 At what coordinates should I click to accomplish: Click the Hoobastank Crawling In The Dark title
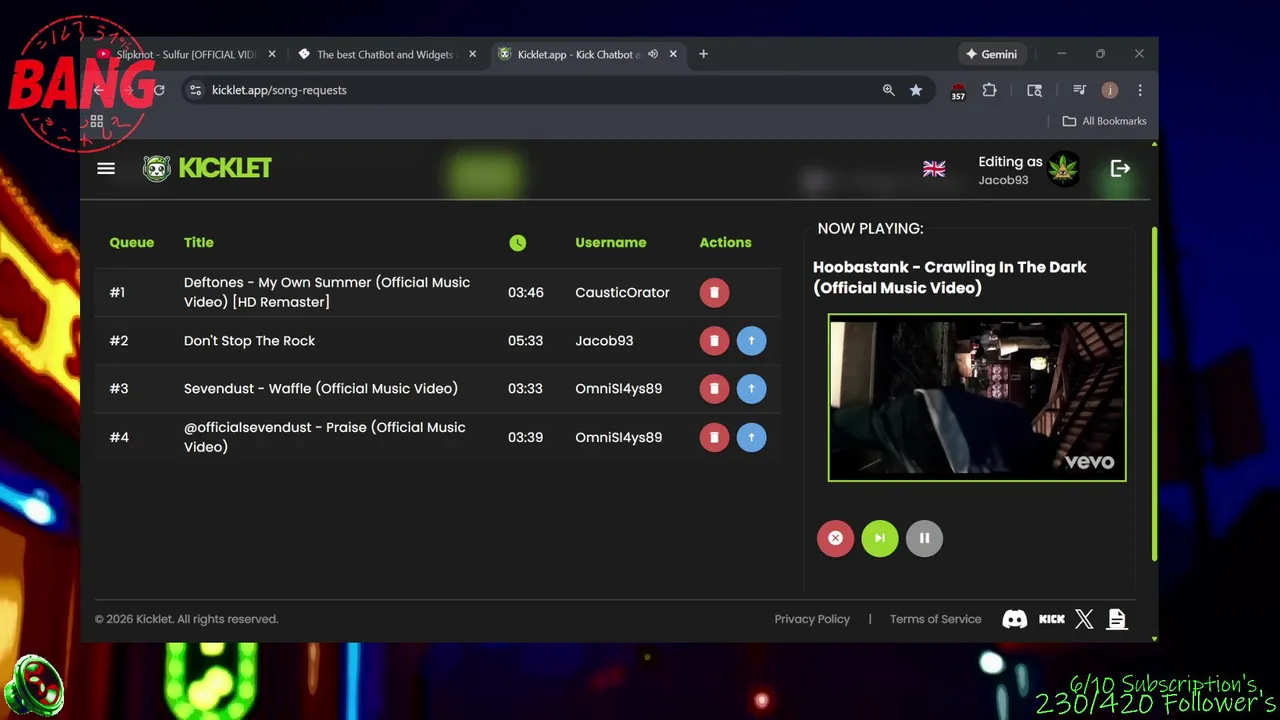pyautogui.click(x=950, y=277)
